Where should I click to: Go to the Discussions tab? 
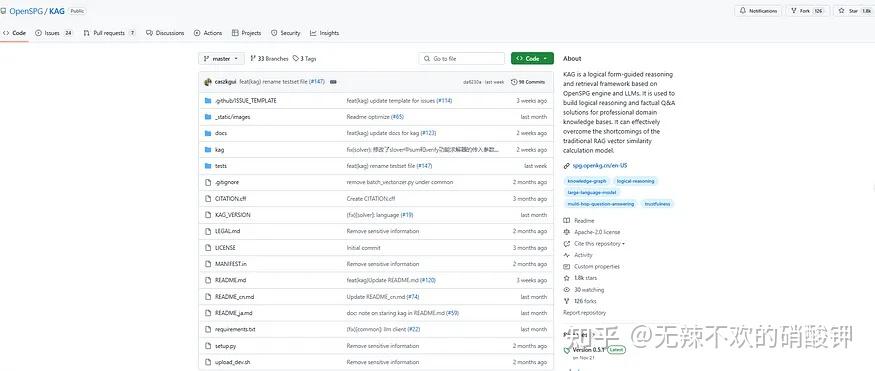coord(165,33)
